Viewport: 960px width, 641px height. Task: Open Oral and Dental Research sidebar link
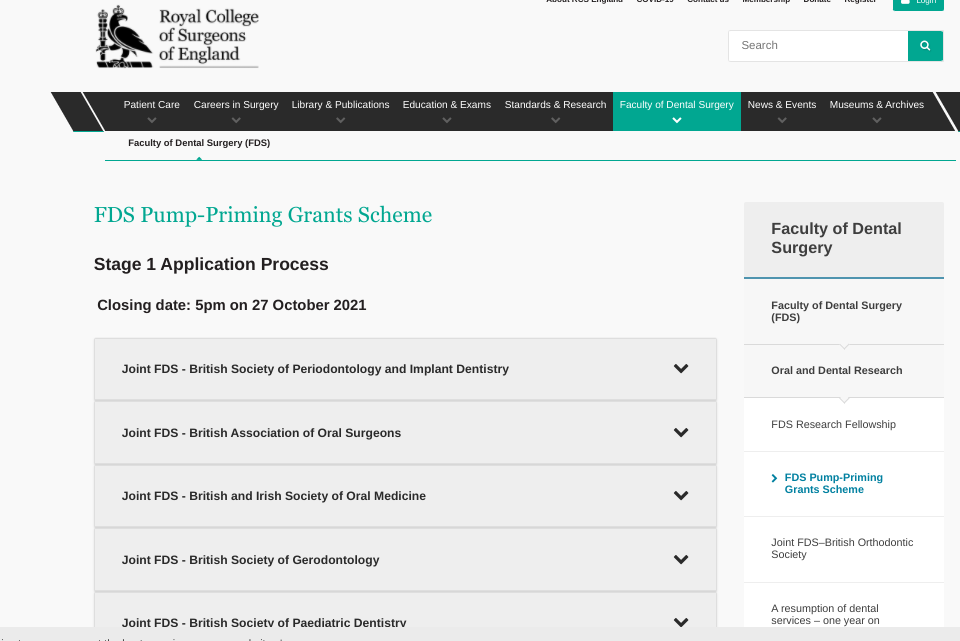click(x=836, y=370)
